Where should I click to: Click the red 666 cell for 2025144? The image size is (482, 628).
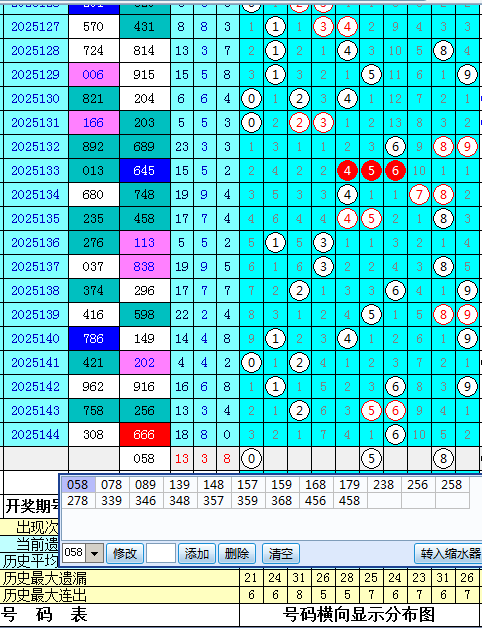point(144,435)
